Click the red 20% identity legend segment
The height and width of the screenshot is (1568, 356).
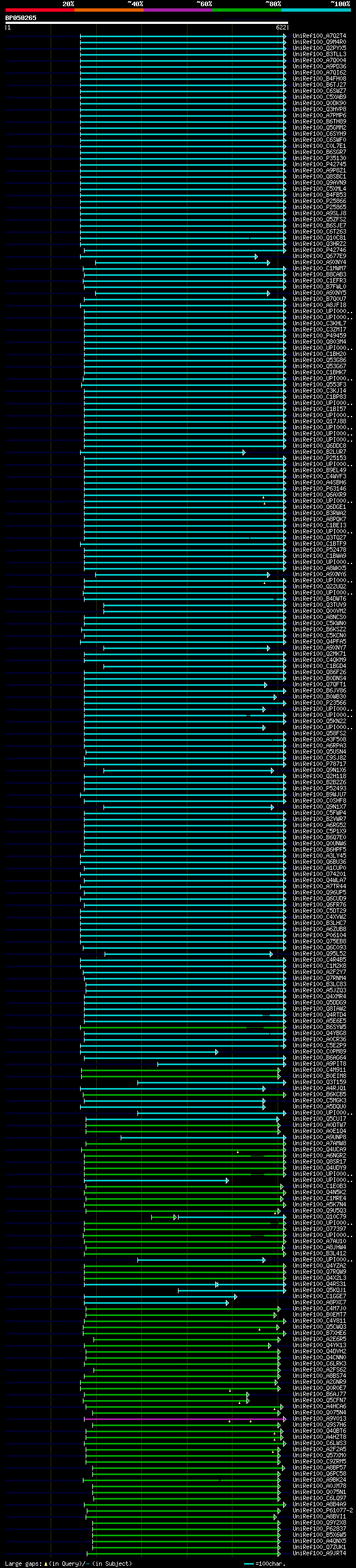39,10
